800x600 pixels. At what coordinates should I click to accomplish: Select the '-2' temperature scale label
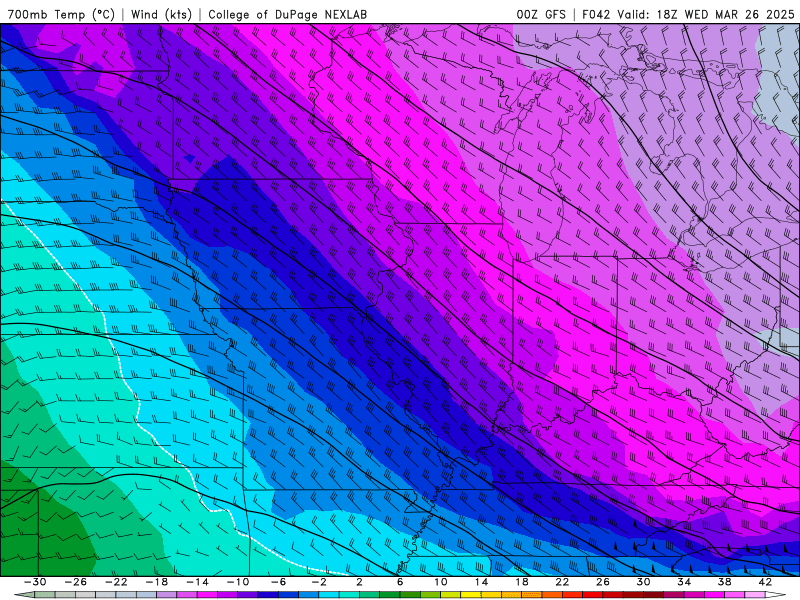coord(319,582)
